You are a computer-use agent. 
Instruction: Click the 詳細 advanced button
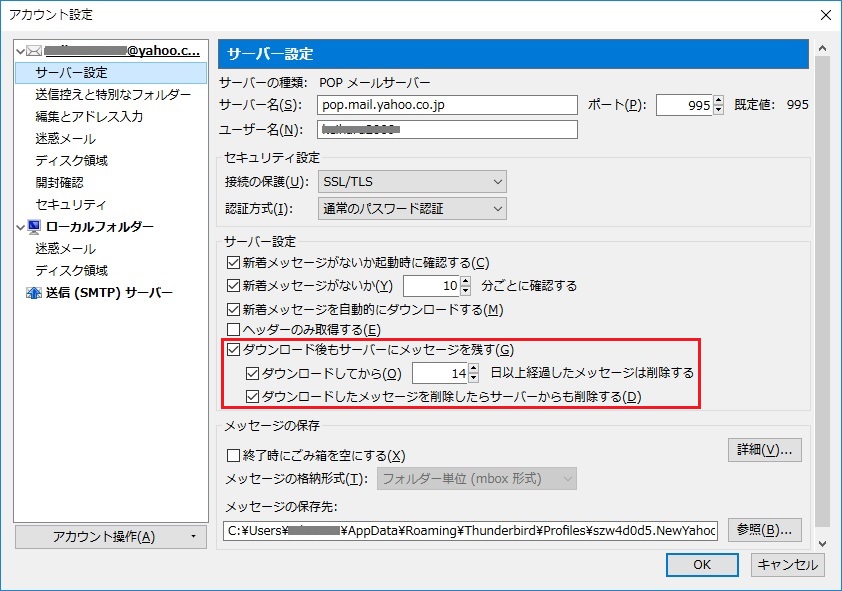764,450
